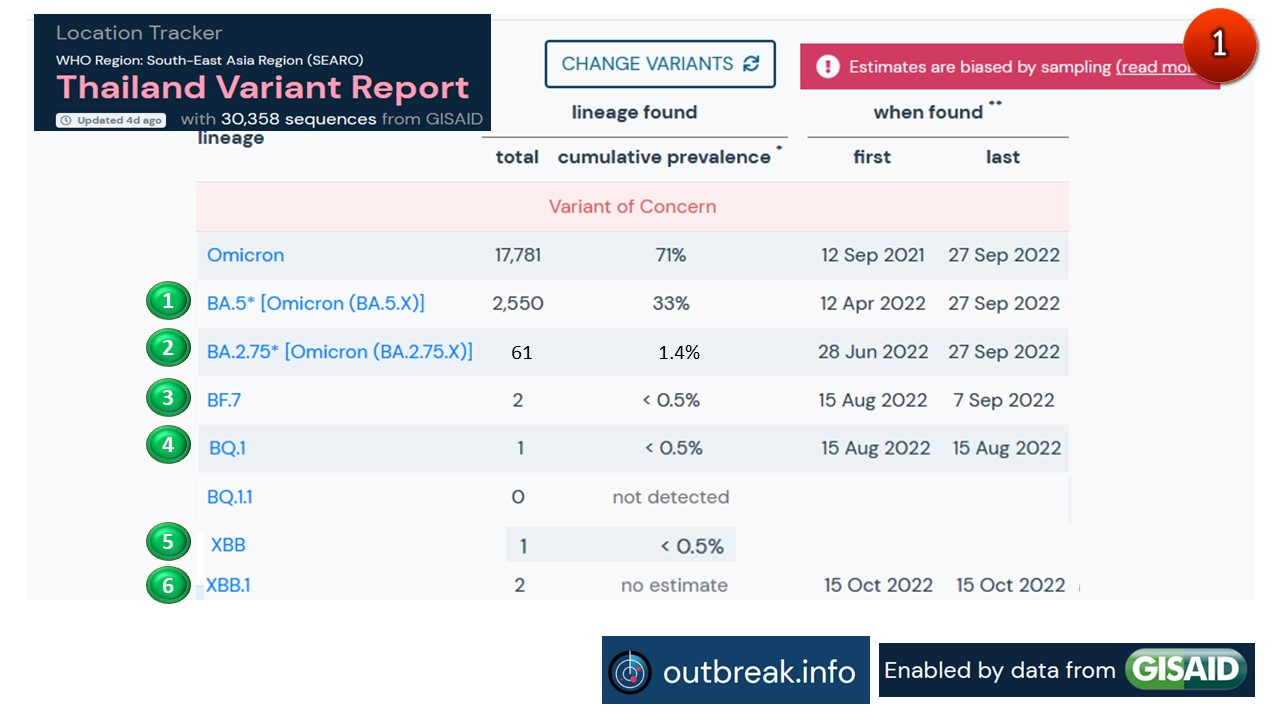Click the warning exclamation icon in red banner
1280x720 pixels.
[x=828, y=67]
